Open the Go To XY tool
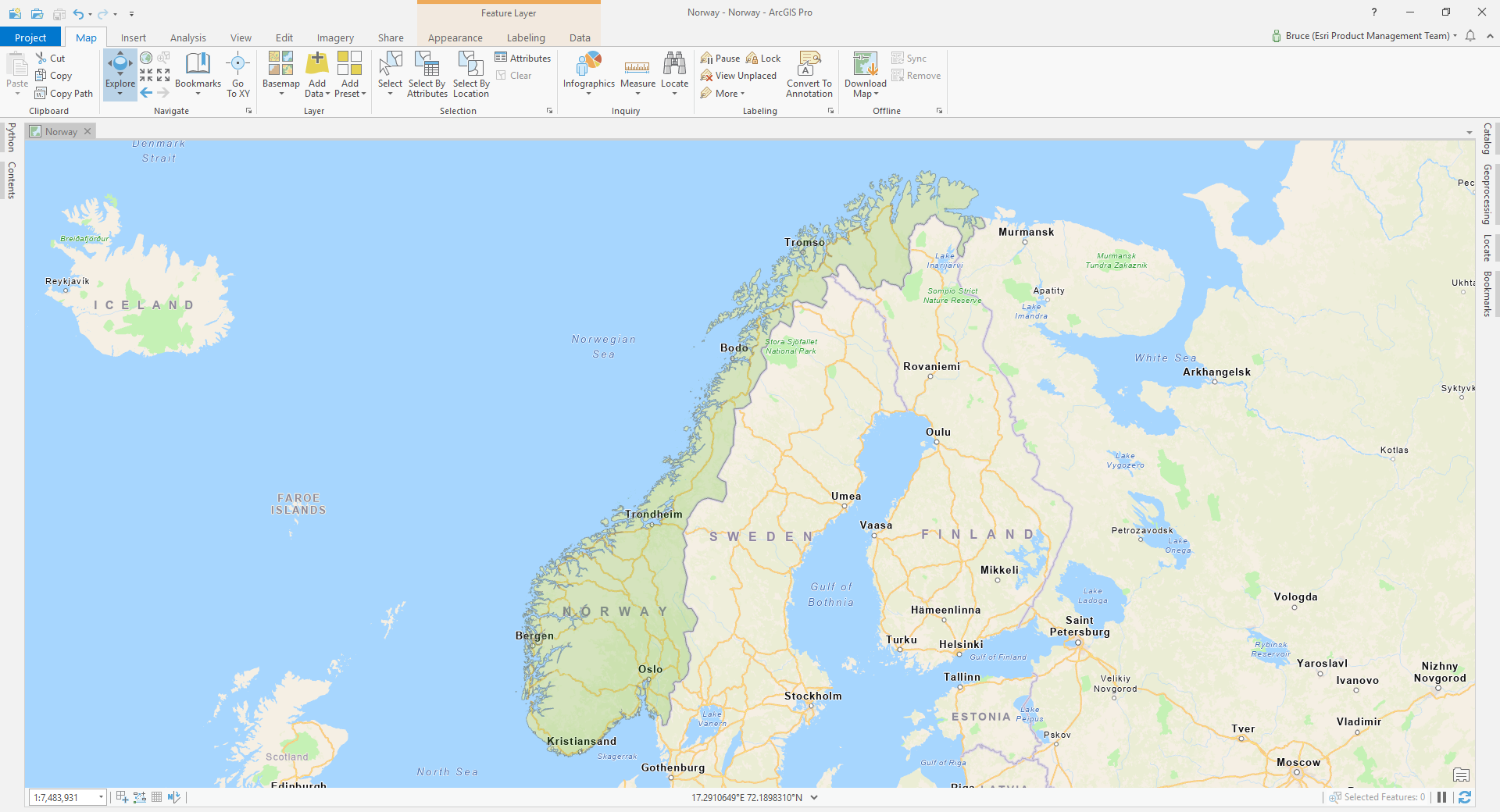This screenshot has width=1500, height=812. (x=238, y=75)
